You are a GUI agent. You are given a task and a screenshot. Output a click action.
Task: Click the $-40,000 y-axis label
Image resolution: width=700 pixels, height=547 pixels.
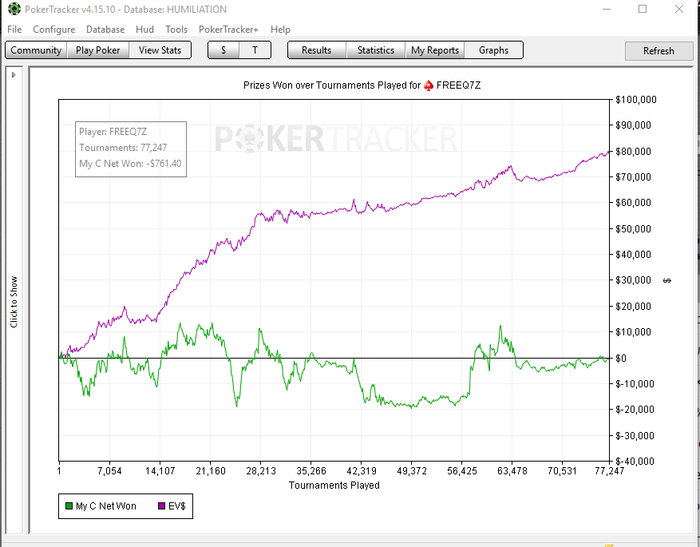click(634, 461)
